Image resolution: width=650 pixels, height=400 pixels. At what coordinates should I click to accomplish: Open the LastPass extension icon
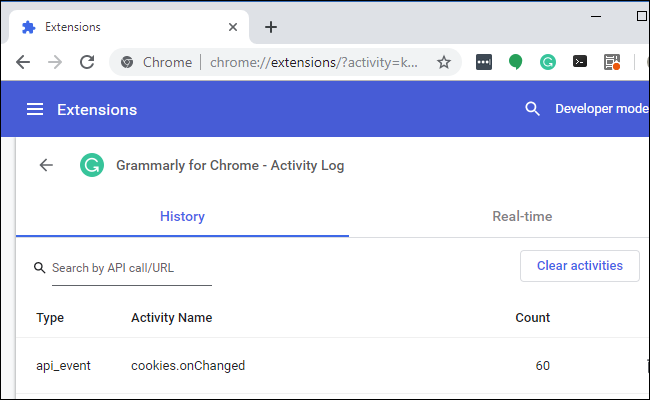point(484,62)
